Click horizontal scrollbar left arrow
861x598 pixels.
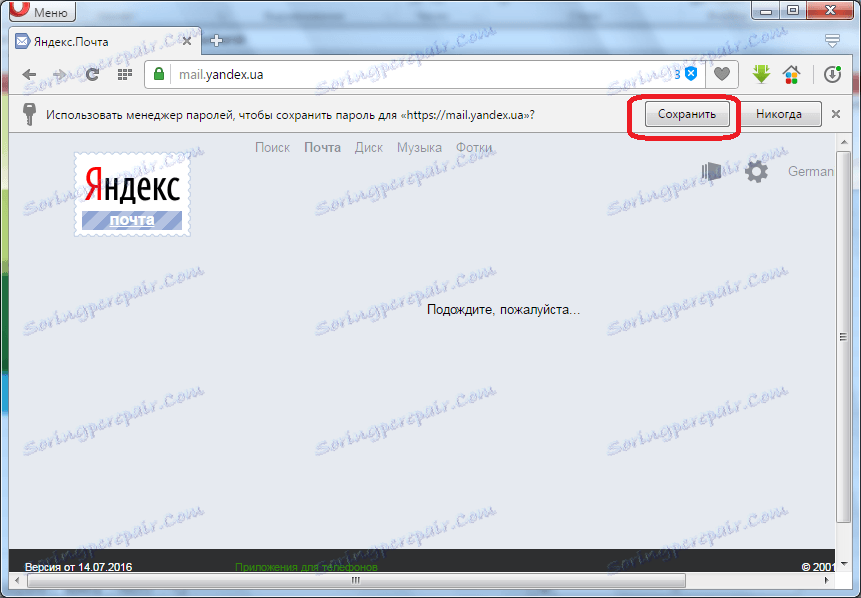(16, 580)
